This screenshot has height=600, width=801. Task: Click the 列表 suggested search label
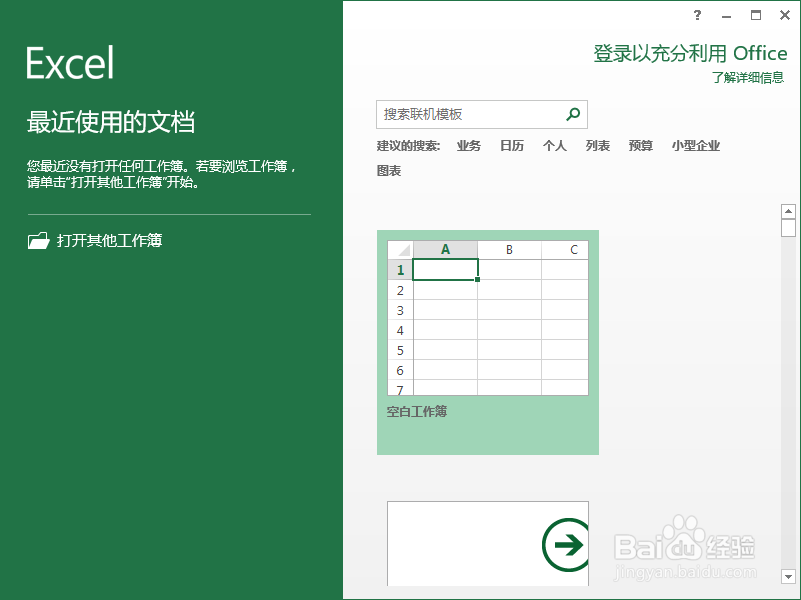pos(597,145)
